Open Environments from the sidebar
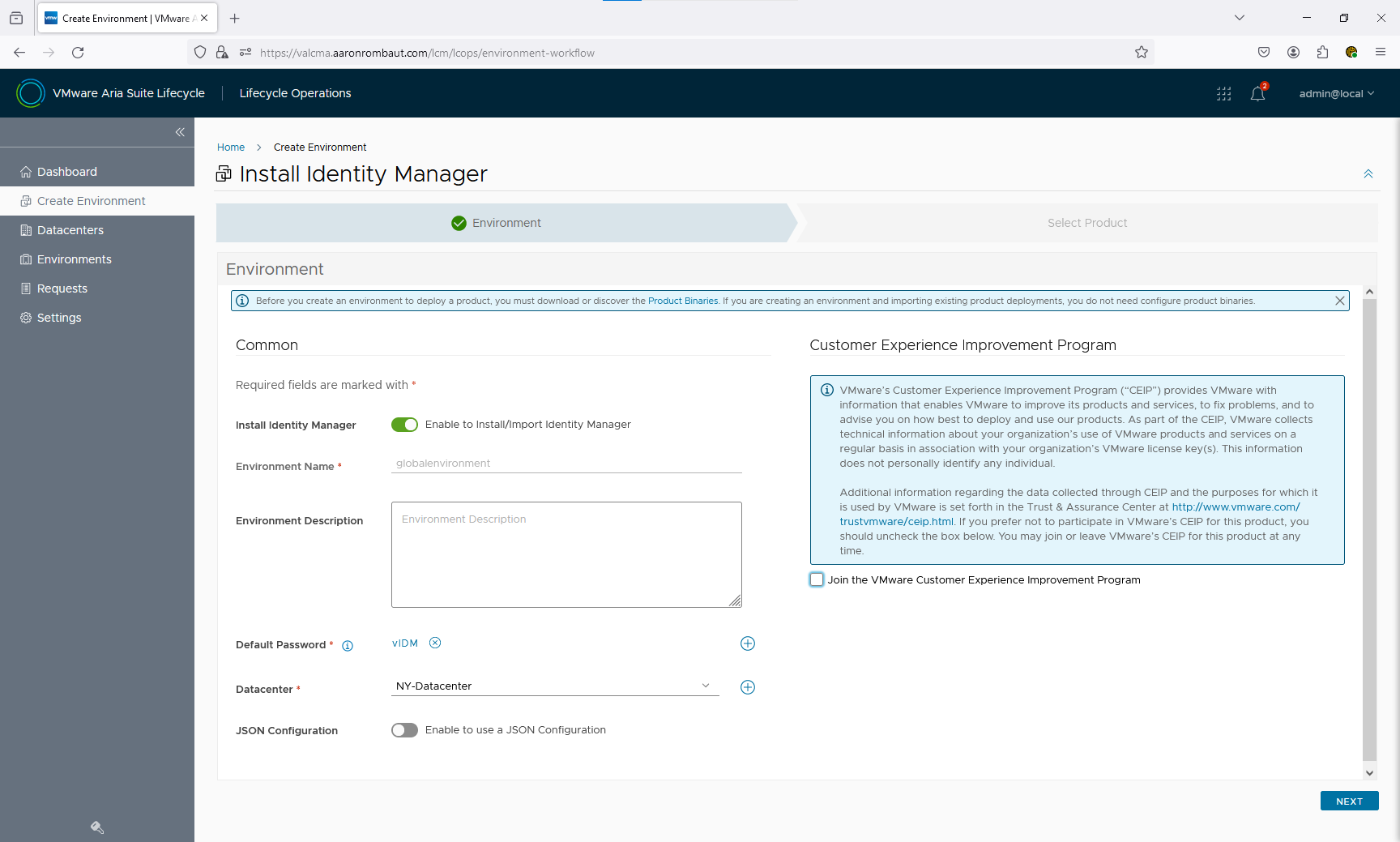Image resolution: width=1400 pixels, height=842 pixels. (x=74, y=259)
